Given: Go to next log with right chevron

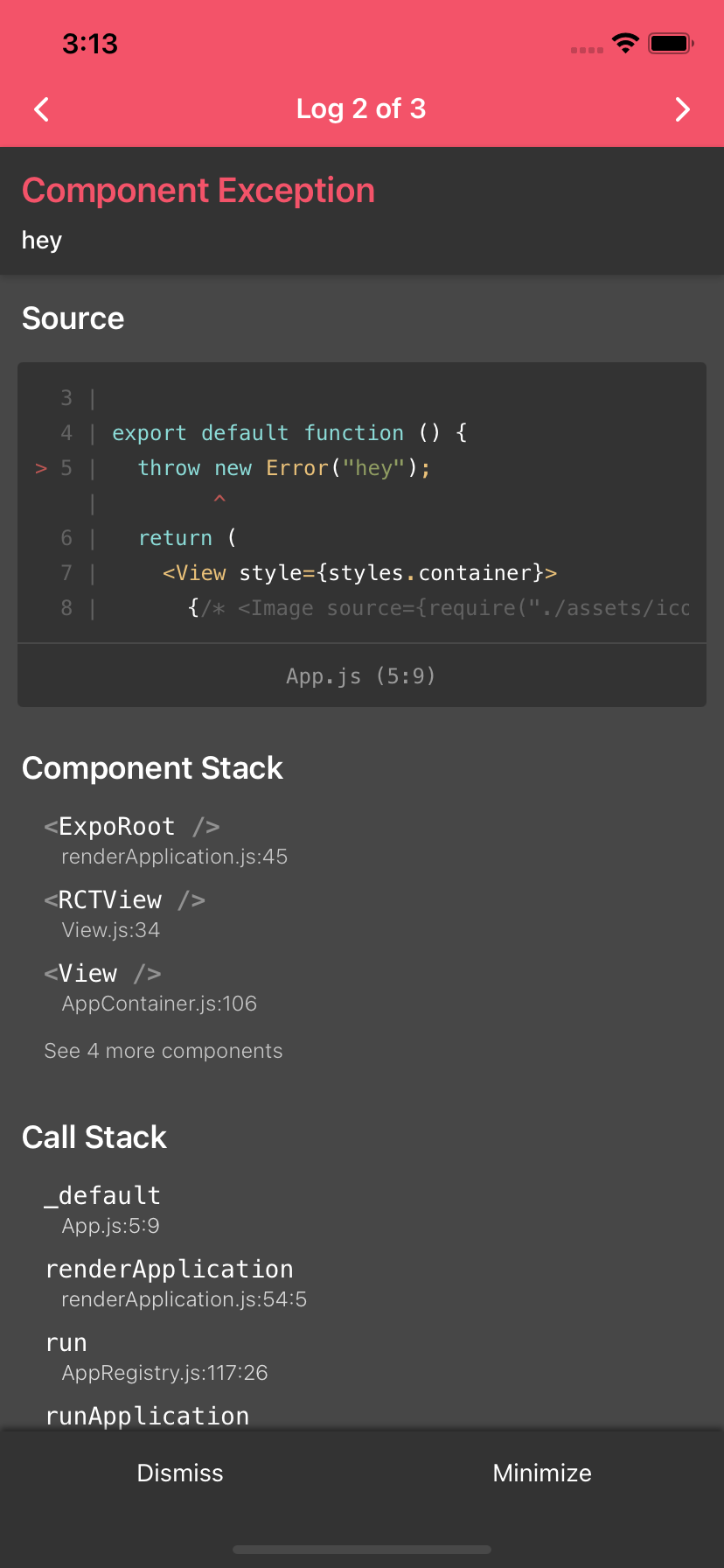Looking at the screenshot, I should [x=683, y=109].
